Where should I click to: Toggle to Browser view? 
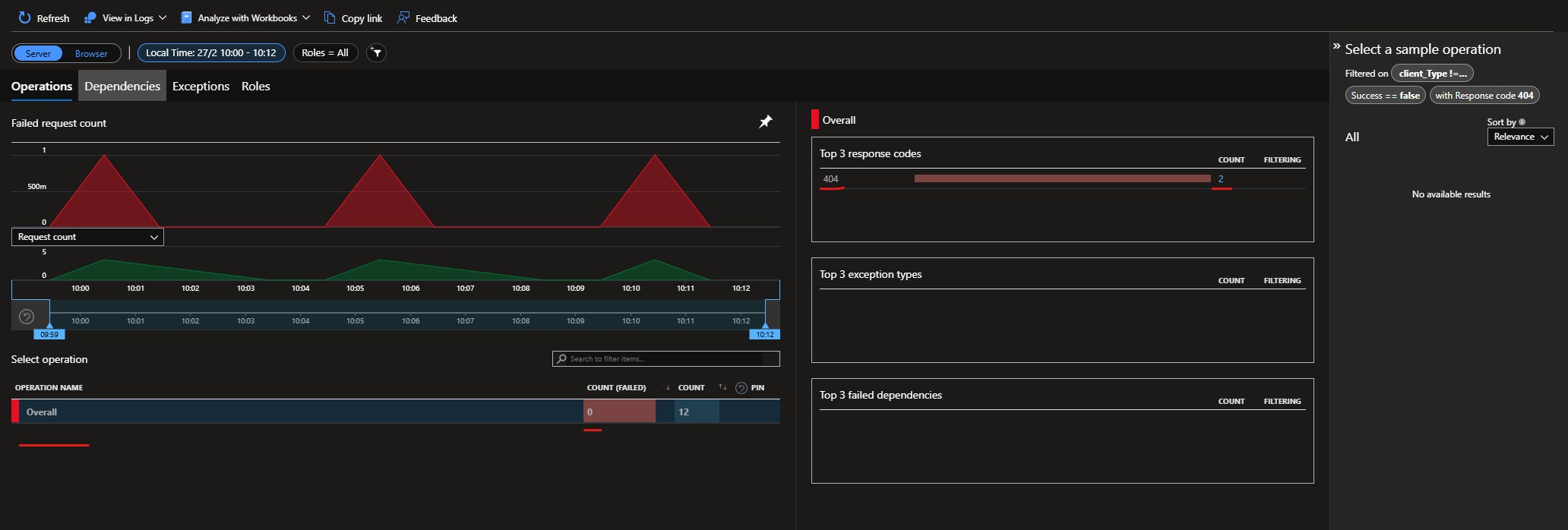click(x=91, y=53)
